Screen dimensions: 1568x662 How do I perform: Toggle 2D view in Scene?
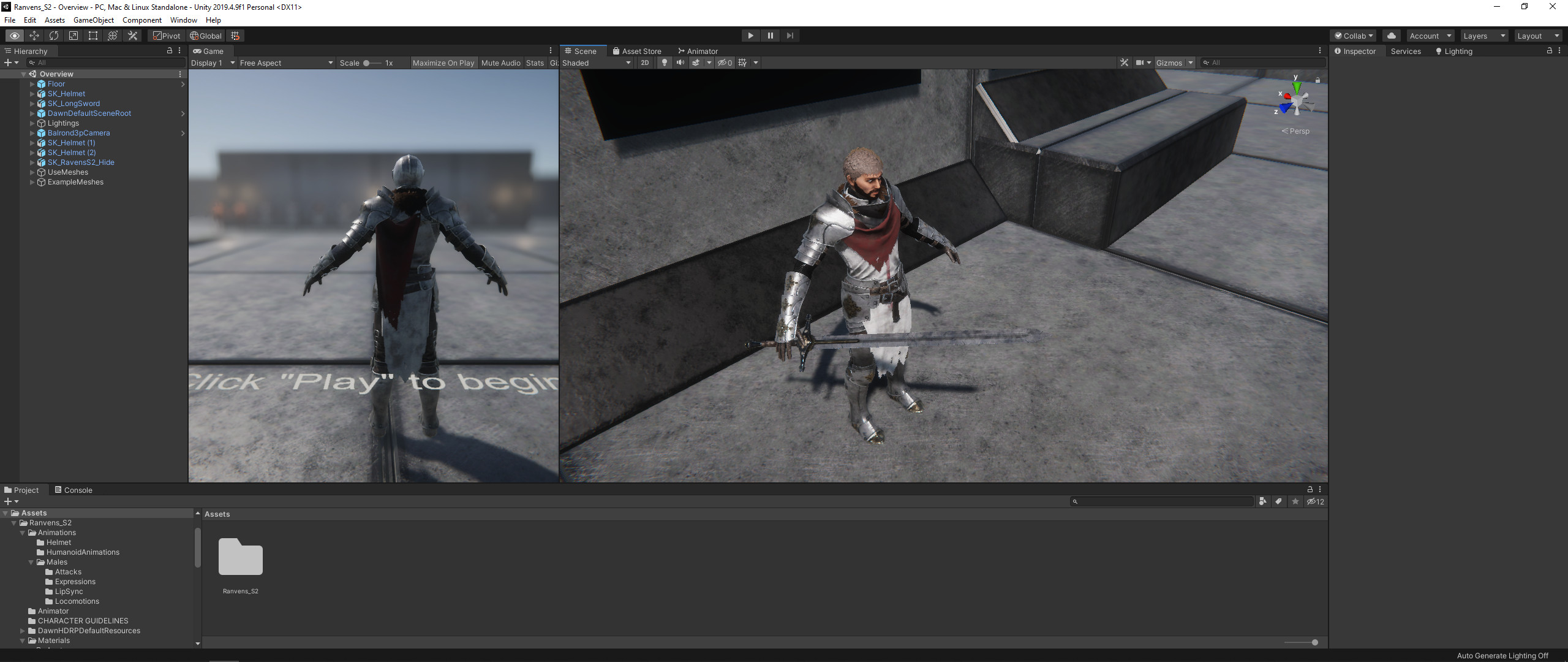click(x=644, y=63)
